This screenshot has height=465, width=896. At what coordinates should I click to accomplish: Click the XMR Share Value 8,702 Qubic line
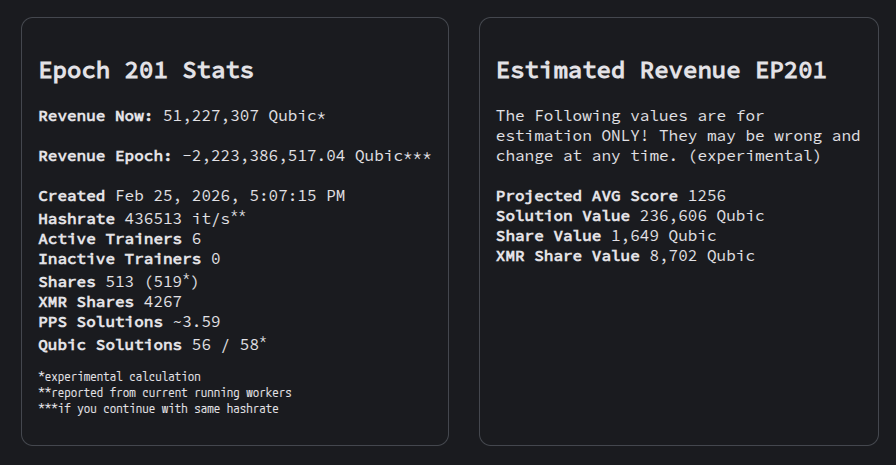tap(625, 256)
